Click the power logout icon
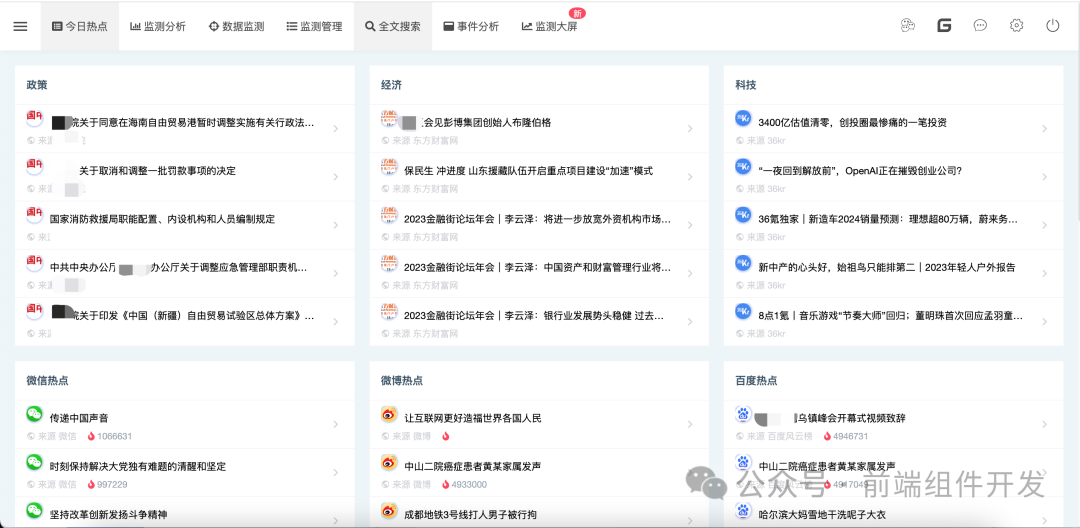The width and height of the screenshot is (1080, 528). [1052, 25]
